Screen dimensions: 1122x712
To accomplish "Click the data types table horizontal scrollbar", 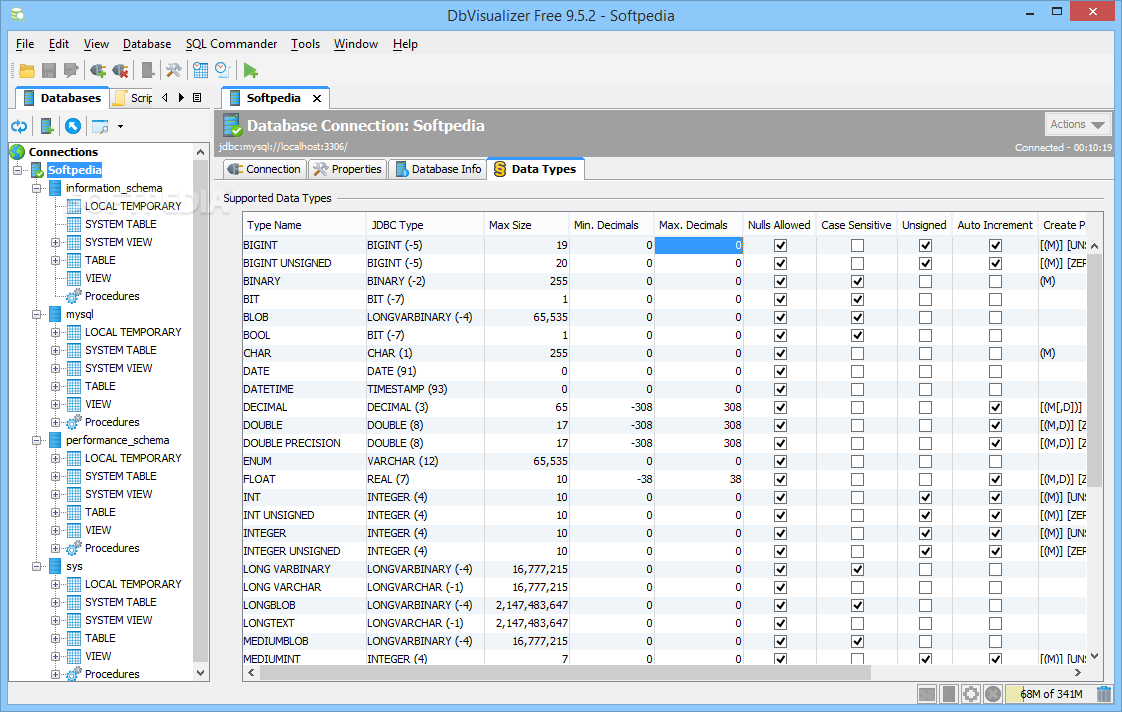I will pyautogui.click(x=565, y=673).
